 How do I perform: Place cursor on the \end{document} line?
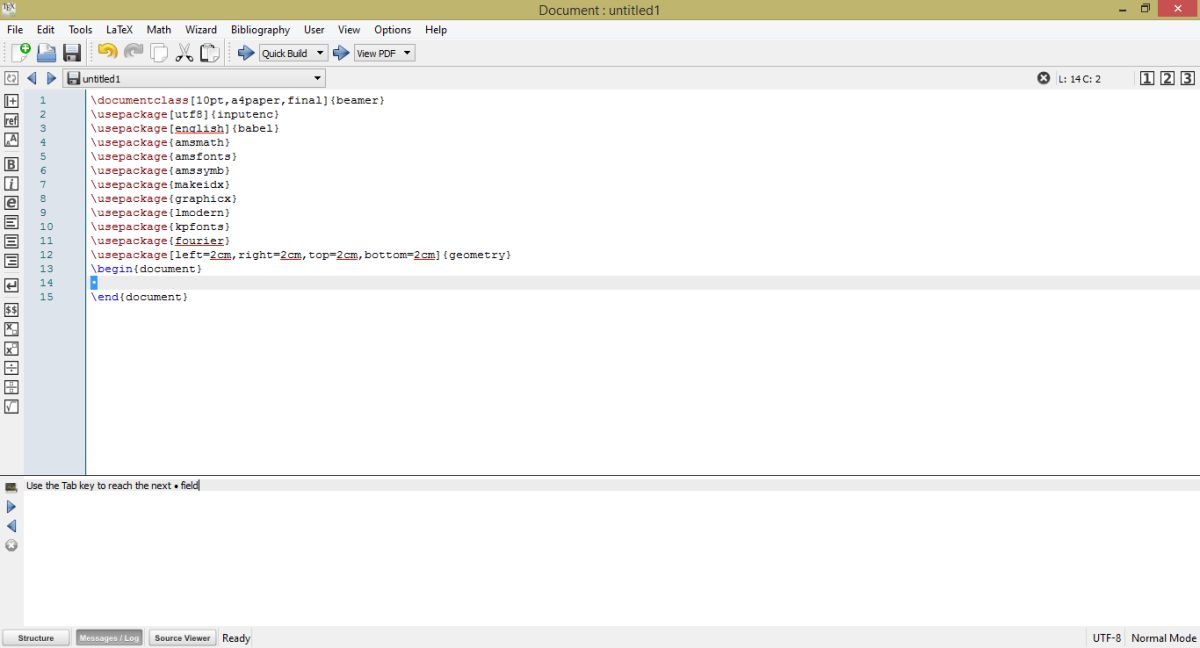tap(140, 297)
